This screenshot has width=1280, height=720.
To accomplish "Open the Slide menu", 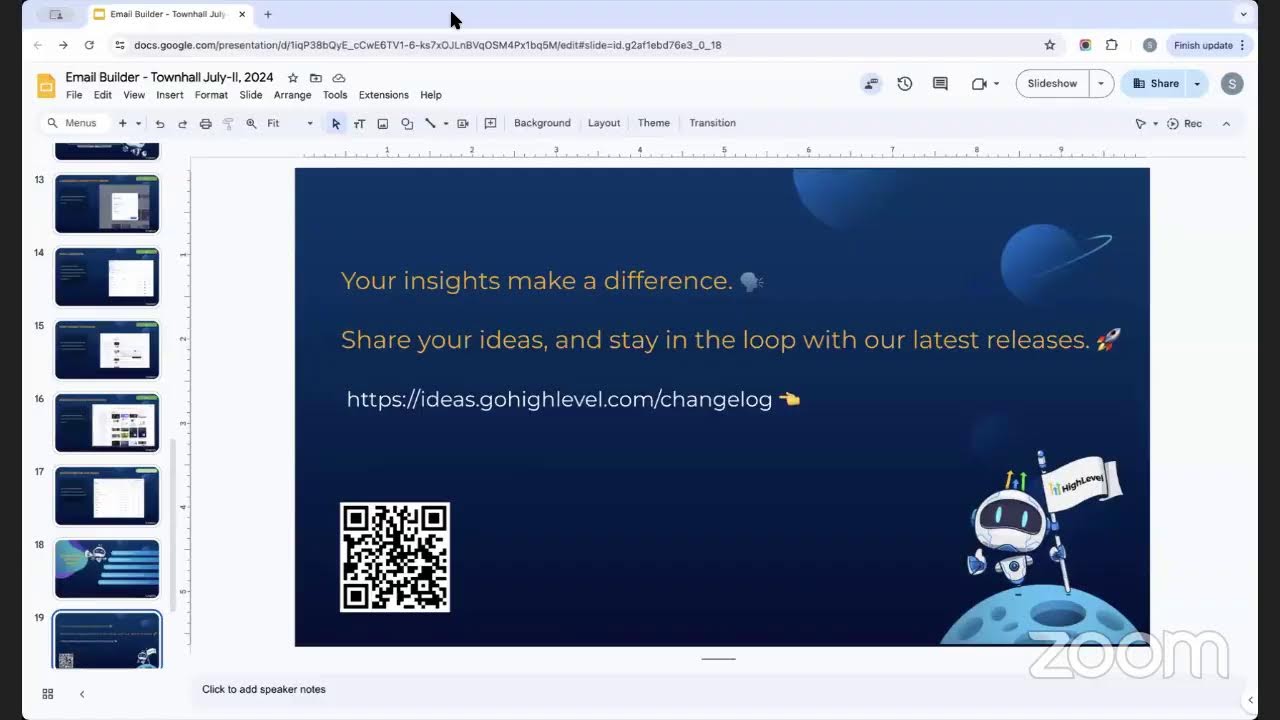I will pos(251,95).
